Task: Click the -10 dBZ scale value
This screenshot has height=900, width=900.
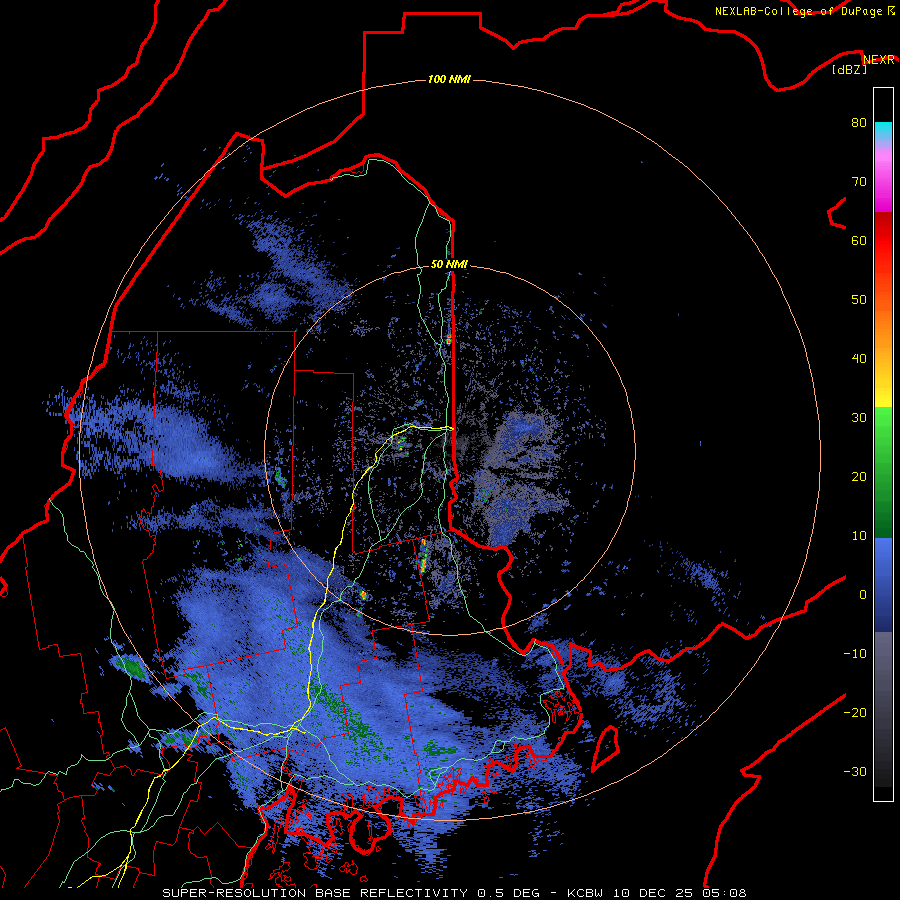Action: coord(855,654)
